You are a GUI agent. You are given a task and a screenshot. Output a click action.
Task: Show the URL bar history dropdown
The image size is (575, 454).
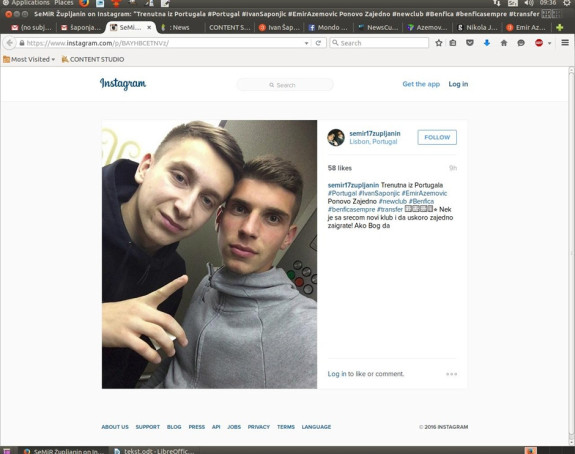[307, 43]
